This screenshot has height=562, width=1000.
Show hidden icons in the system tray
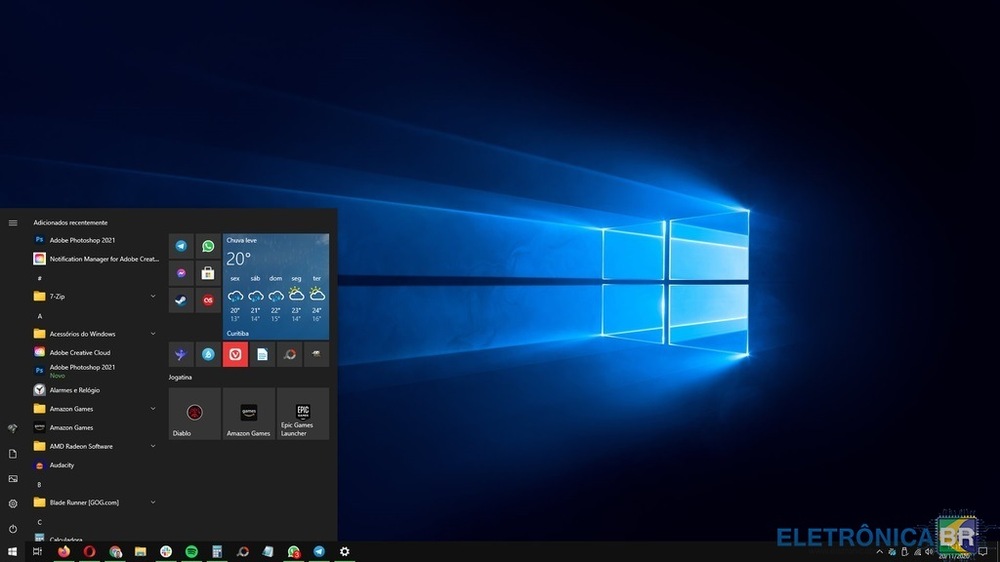click(880, 552)
